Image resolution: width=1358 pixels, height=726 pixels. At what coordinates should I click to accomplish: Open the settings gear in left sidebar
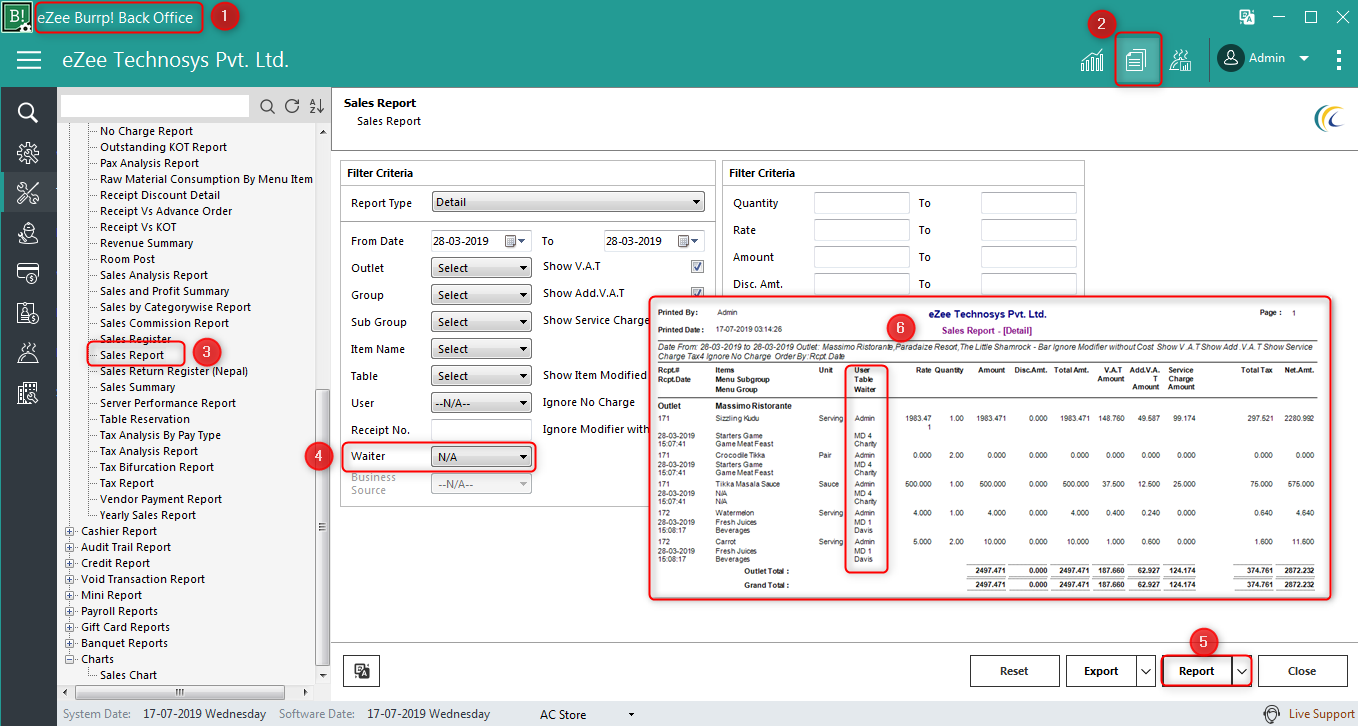(28, 152)
